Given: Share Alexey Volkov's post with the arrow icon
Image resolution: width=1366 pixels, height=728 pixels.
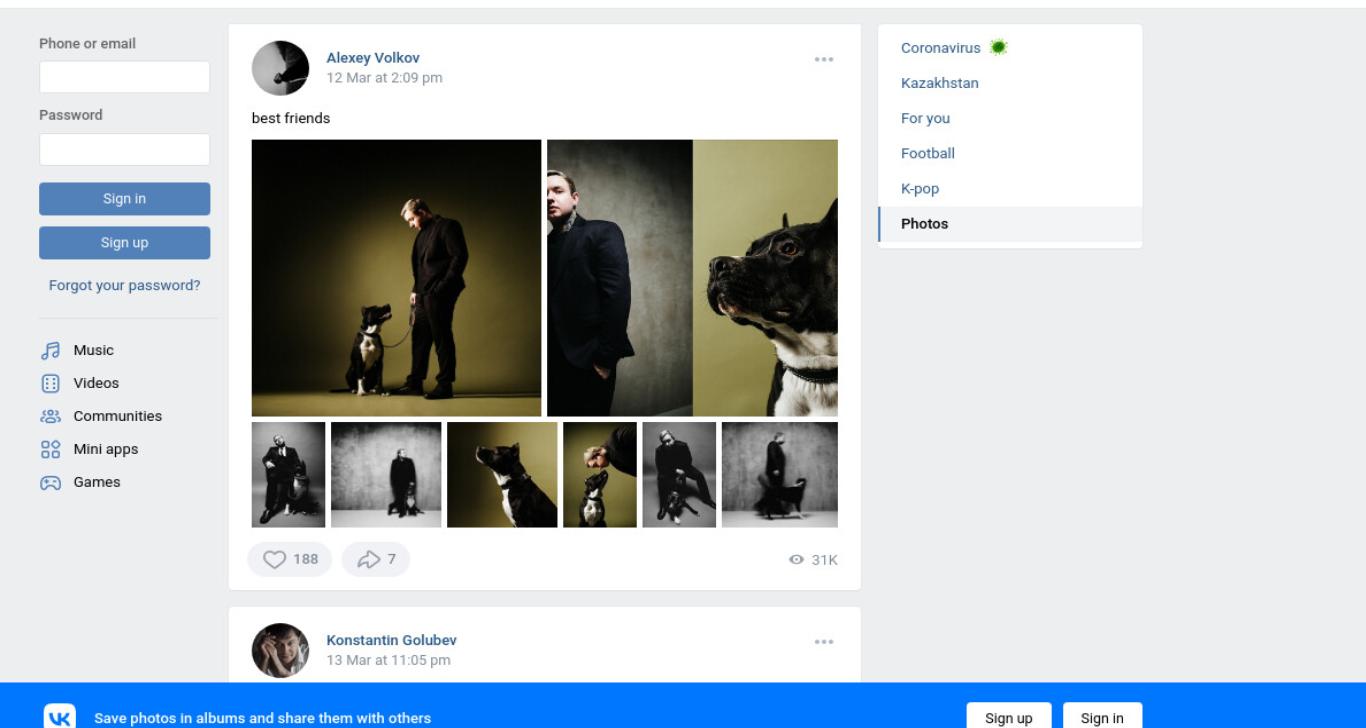Looking at the screenshot, I should click(x=369, y=559).
